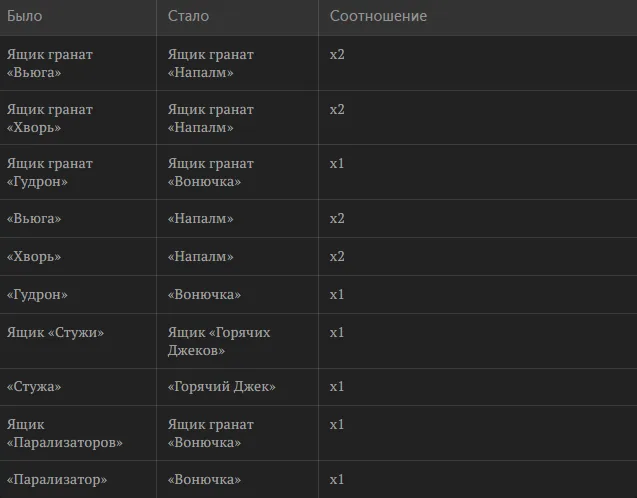The width and height of the screenshot is (637, 498).
Task: Click the standalone "«Вьюга»" cell
Action: click(34, 219)
